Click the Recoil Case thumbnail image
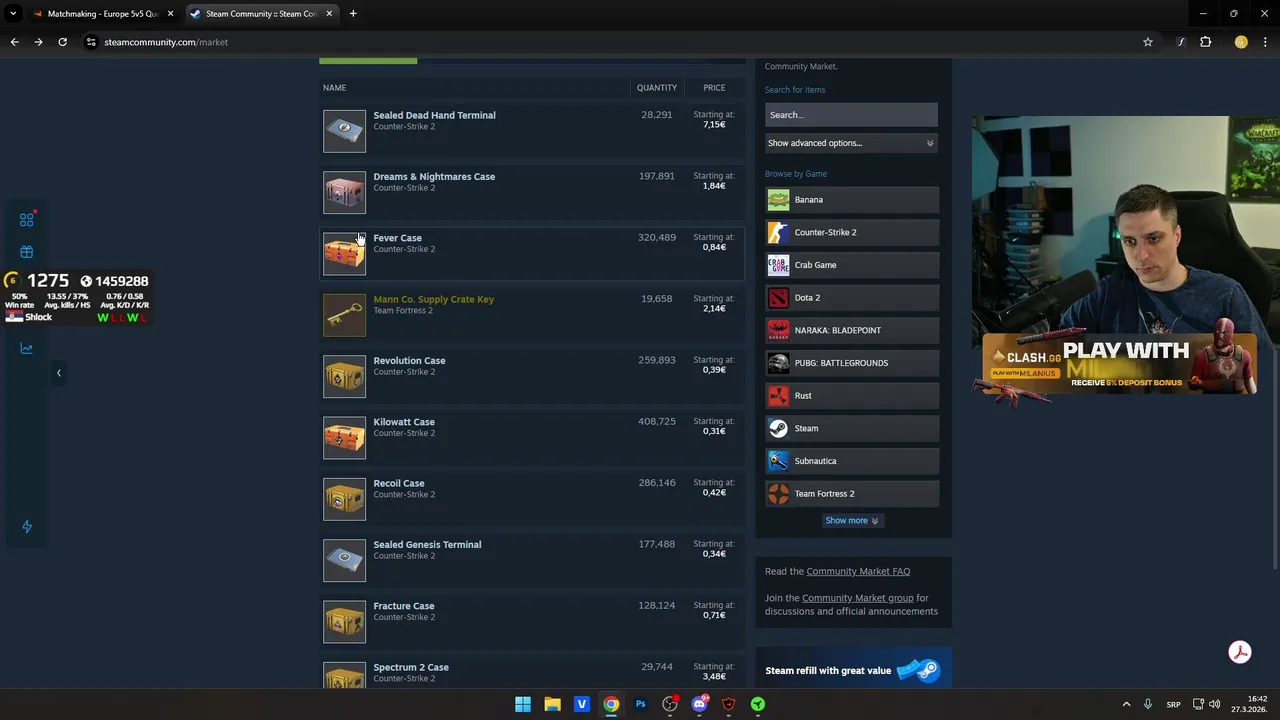Screen dimensions: 1280x720 click(x=344, y=499)
